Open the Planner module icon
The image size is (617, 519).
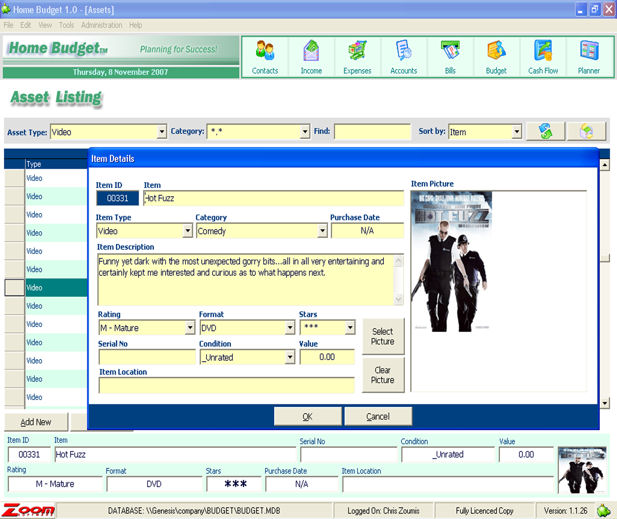tap(589, 56)
